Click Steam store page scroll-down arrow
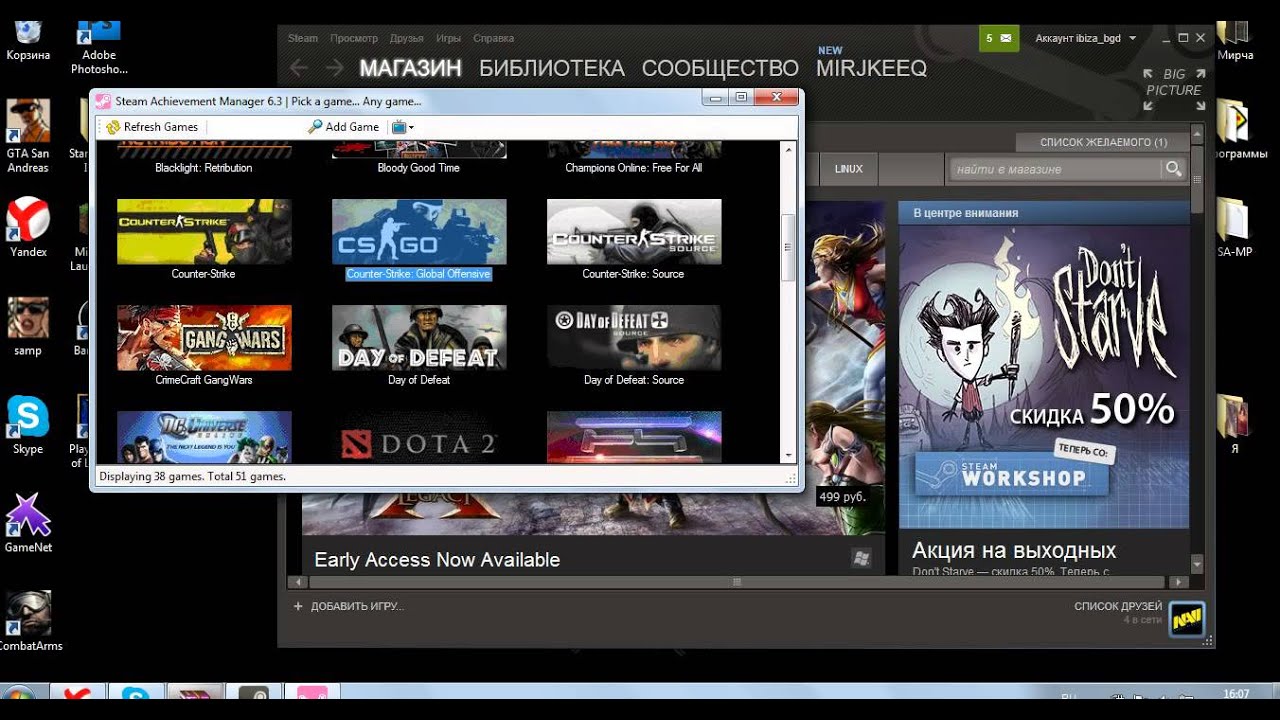Viewport: 1280px width, 720px height. 1197,566
